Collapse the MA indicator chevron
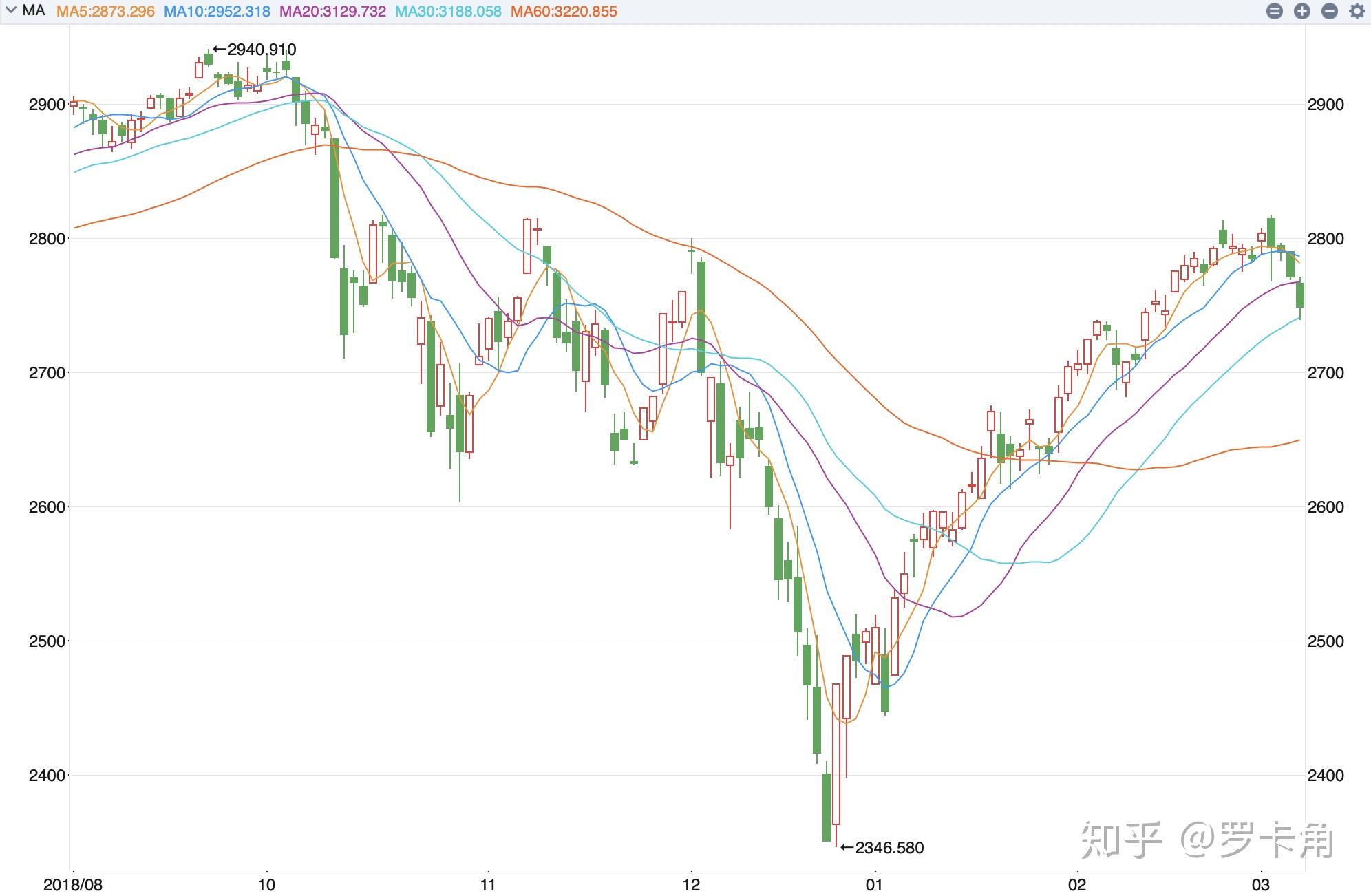This screenshot has width=1371, height=896. point(11,11)
